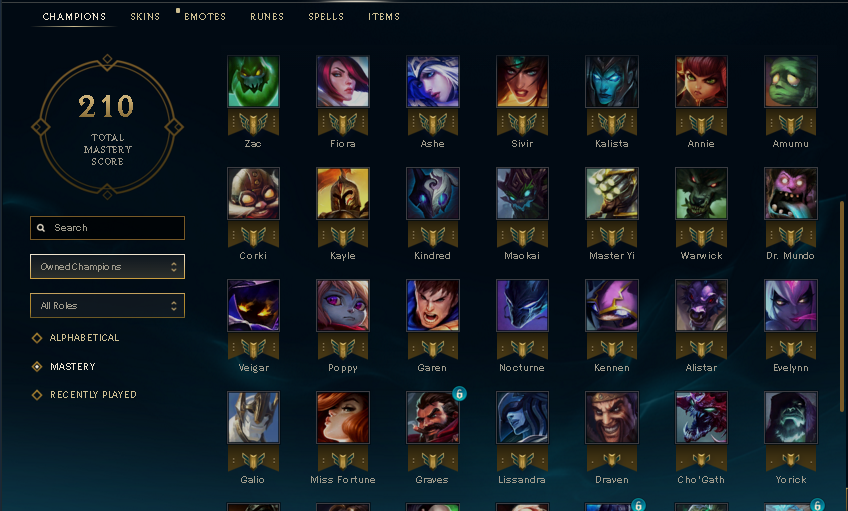Screen dimensions: 848x511
Task: Select the Zac champion portrait
Action: pyautogui.click(x=253, y=81)
